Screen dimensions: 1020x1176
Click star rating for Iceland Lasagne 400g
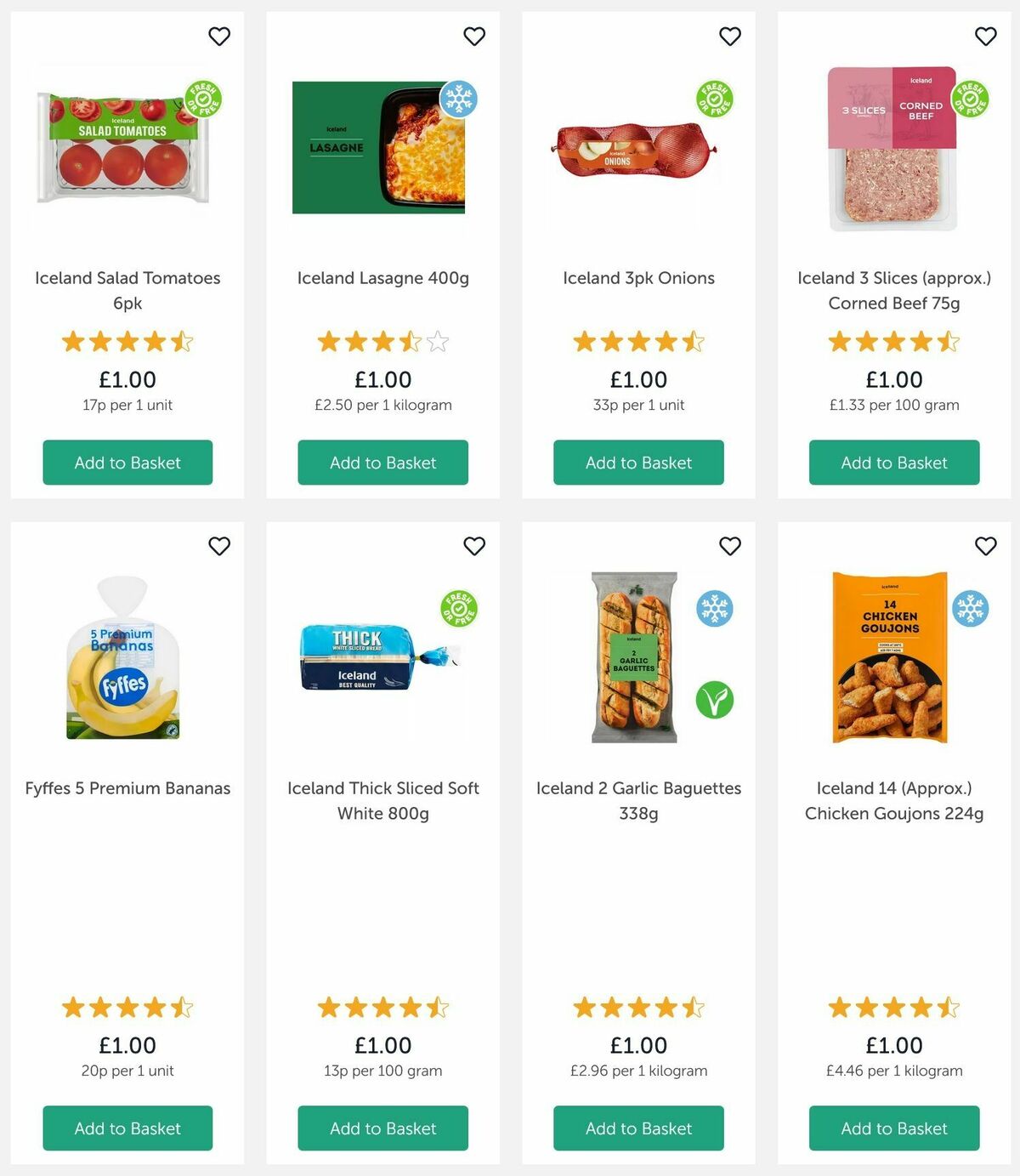pos(382,342)
